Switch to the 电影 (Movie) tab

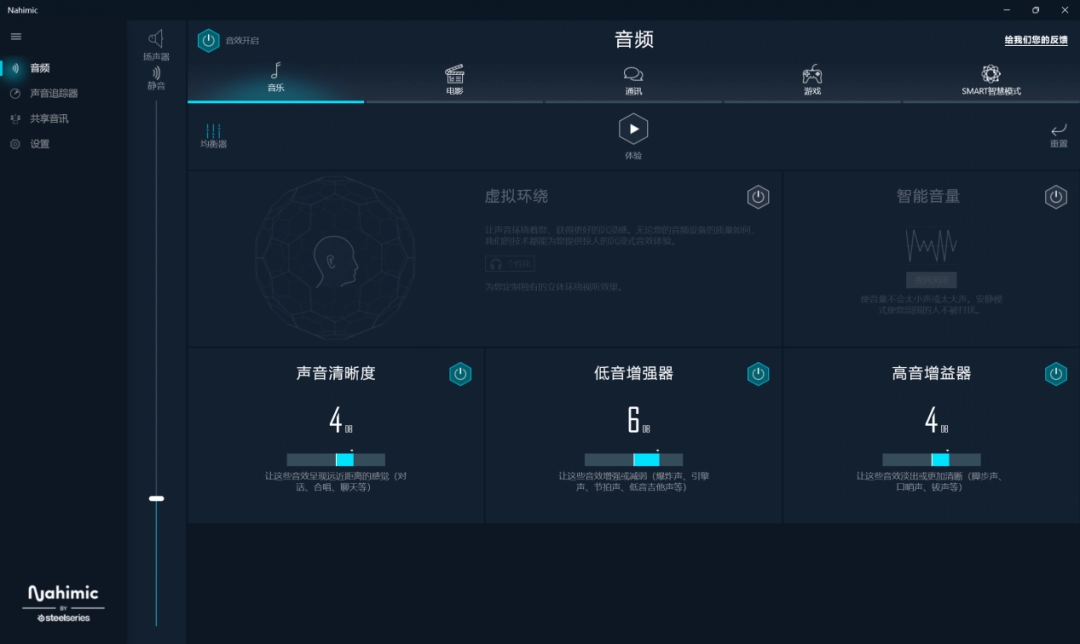[453, 80]
